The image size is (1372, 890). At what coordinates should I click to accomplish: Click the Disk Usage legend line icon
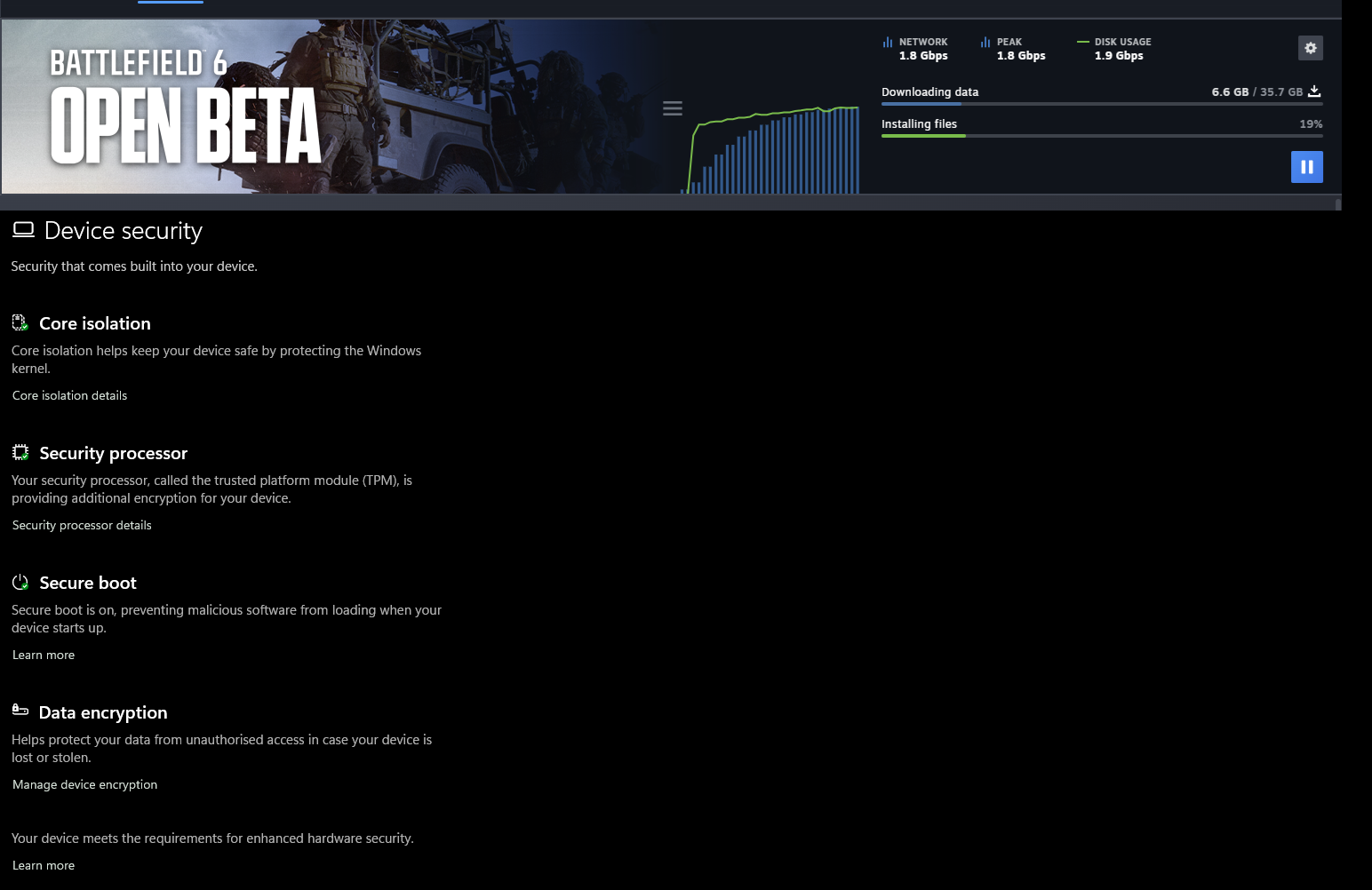[1082, 42]
